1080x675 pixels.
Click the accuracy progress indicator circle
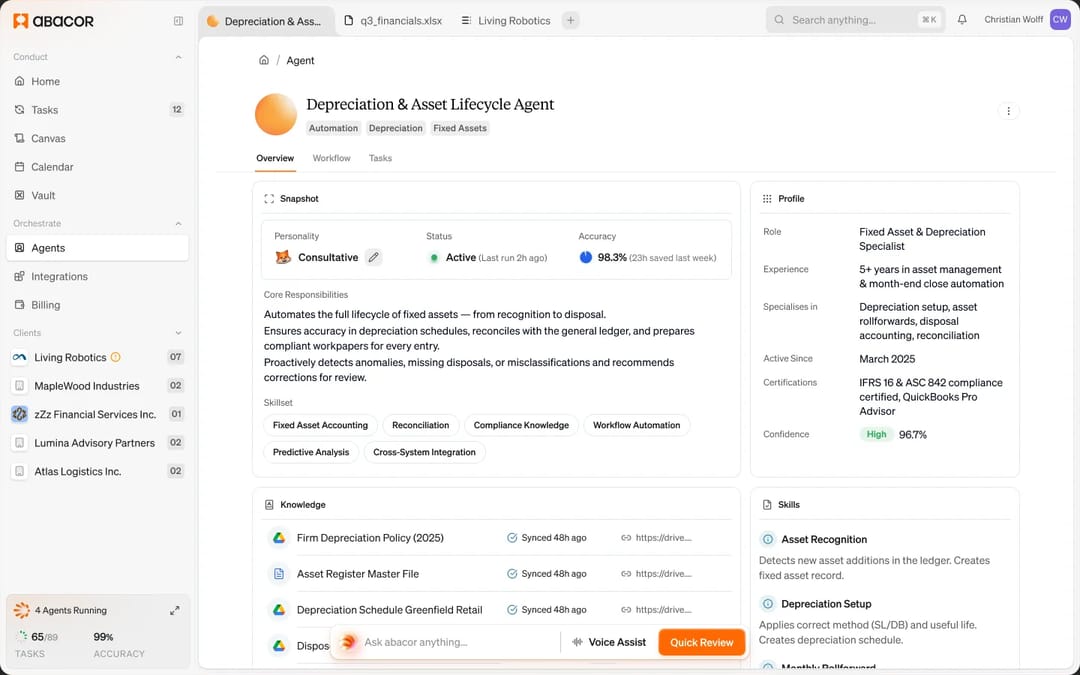point(585,258)
